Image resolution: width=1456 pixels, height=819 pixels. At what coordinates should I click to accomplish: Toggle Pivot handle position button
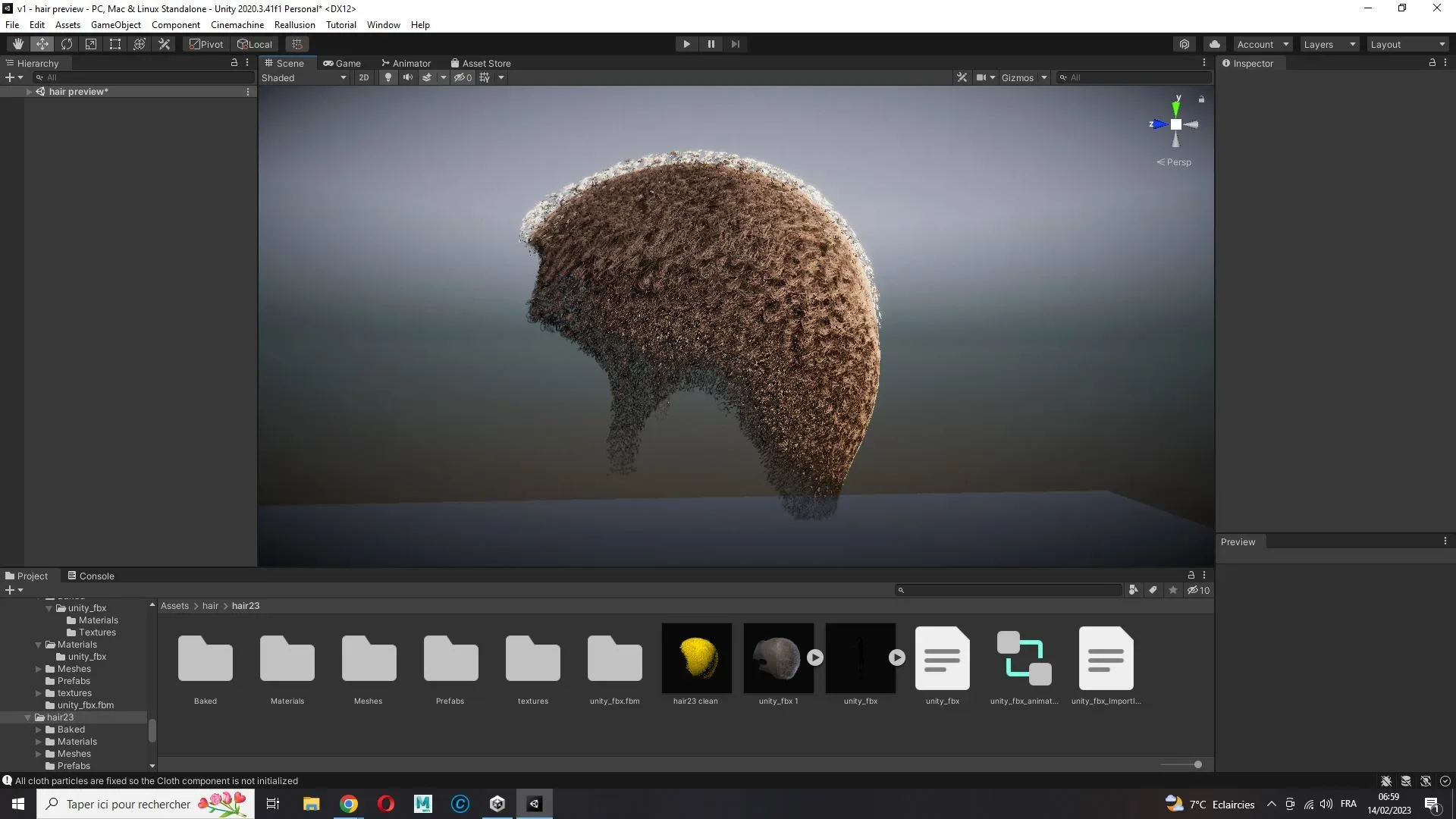pyautogui.click(x=206, y=44)
